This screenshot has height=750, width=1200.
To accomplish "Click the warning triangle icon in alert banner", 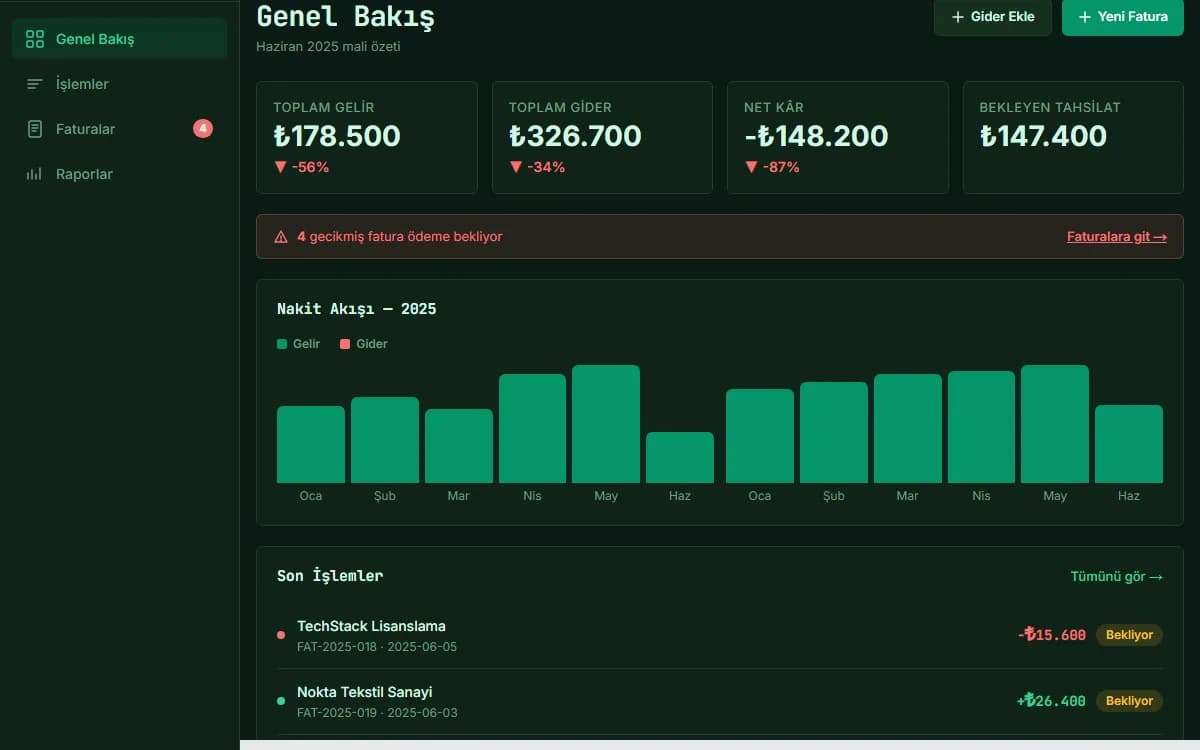I will tap(281, 237).
